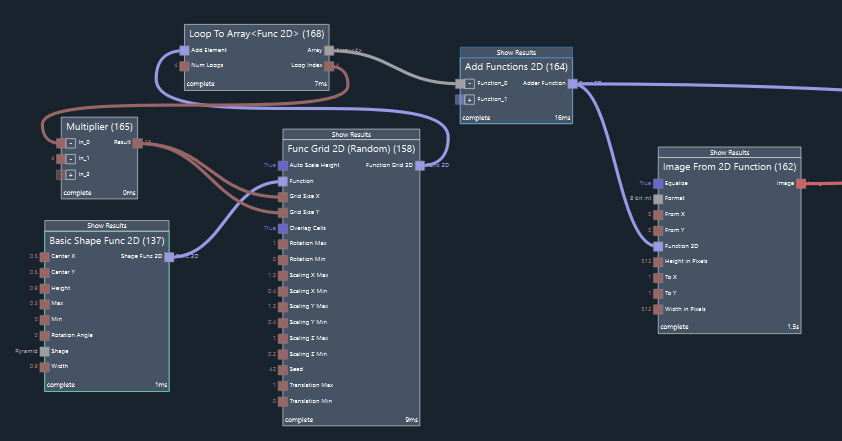Click minus button beside Multiplier In_0
The width and height of the screenshot is (842, 441).
70,143
